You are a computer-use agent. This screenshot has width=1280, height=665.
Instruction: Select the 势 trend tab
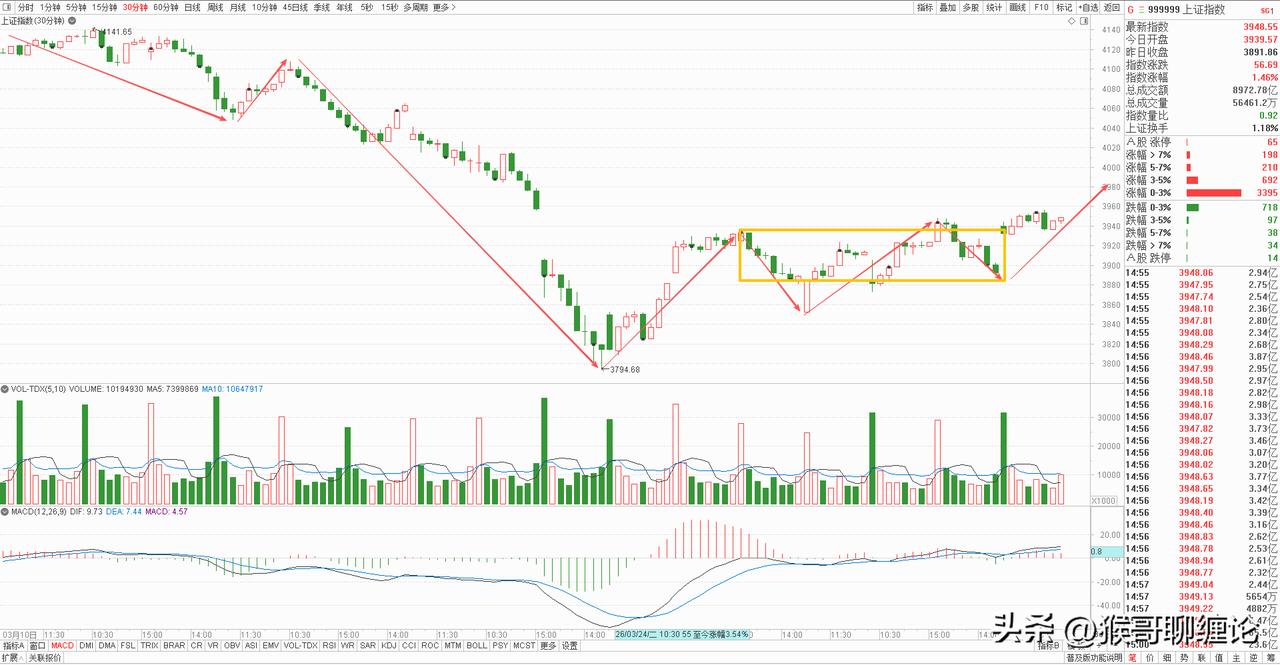tap(1183, 658)
